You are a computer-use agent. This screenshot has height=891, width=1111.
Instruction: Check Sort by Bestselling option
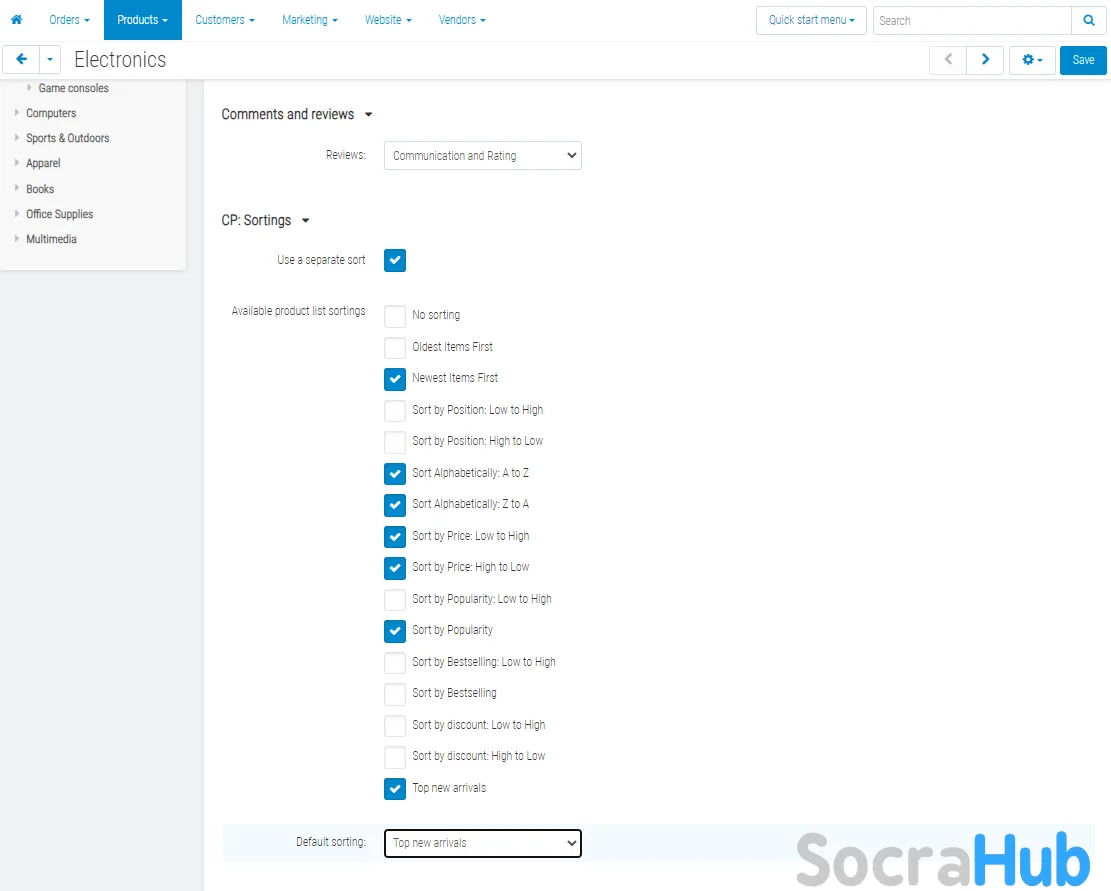point(395,694)
